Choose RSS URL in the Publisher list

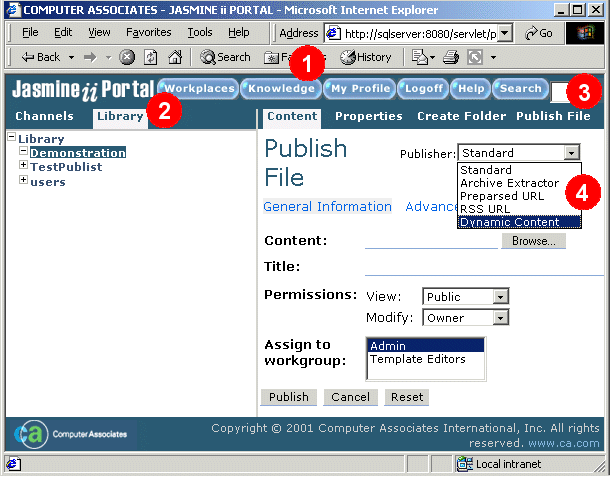[x=519, y=209]
